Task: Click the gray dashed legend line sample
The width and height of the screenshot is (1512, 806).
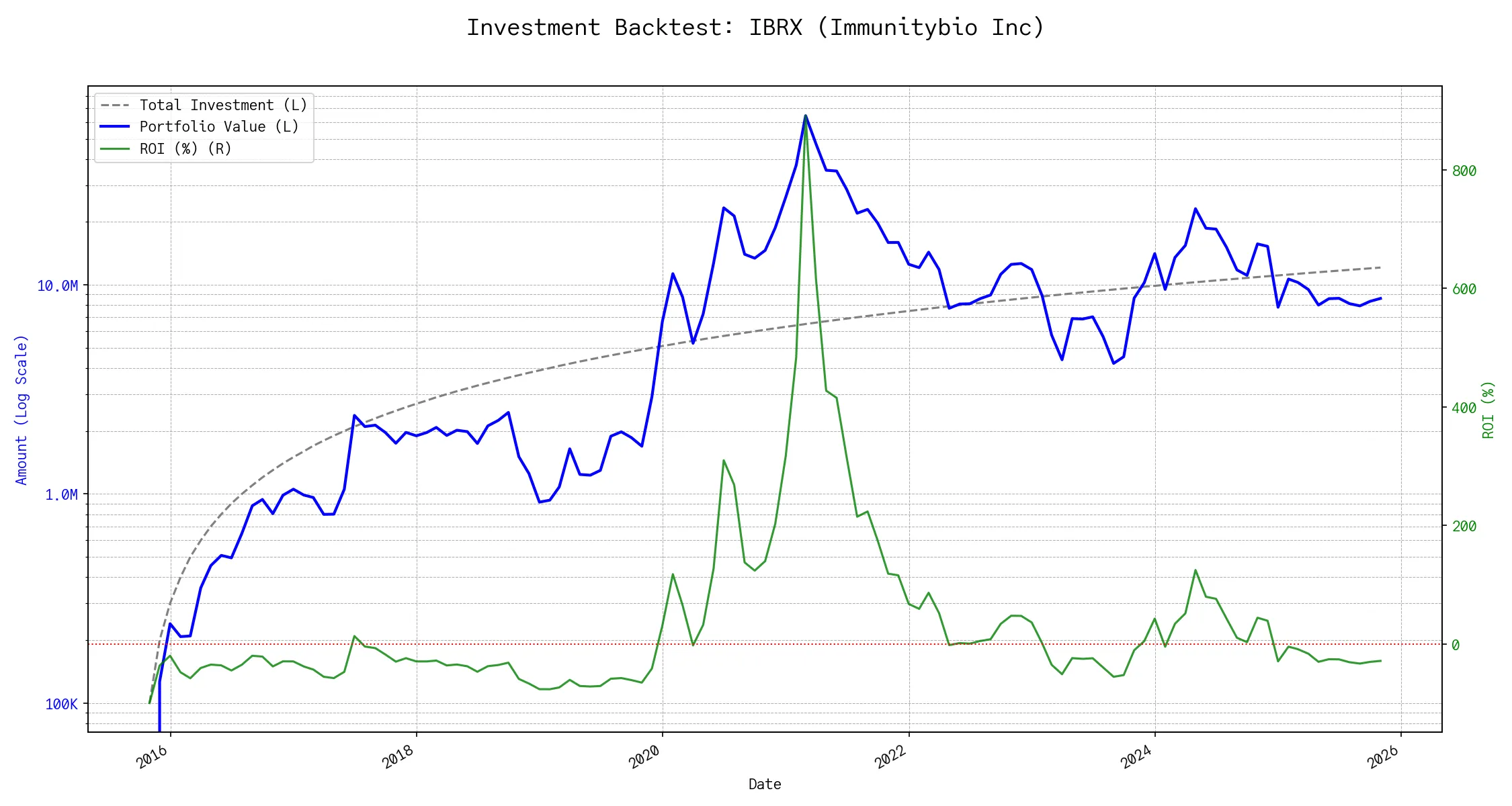Action: click(115, 105)
